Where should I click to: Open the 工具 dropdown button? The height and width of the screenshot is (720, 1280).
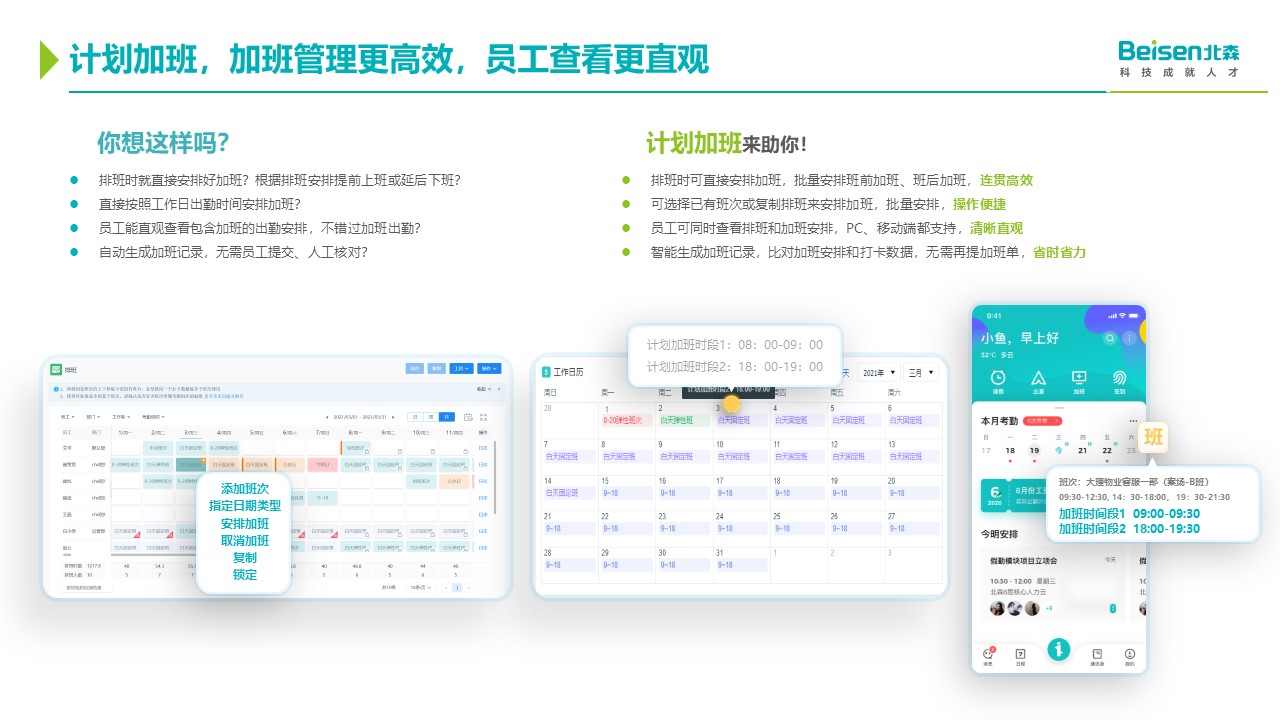[461, 368]
